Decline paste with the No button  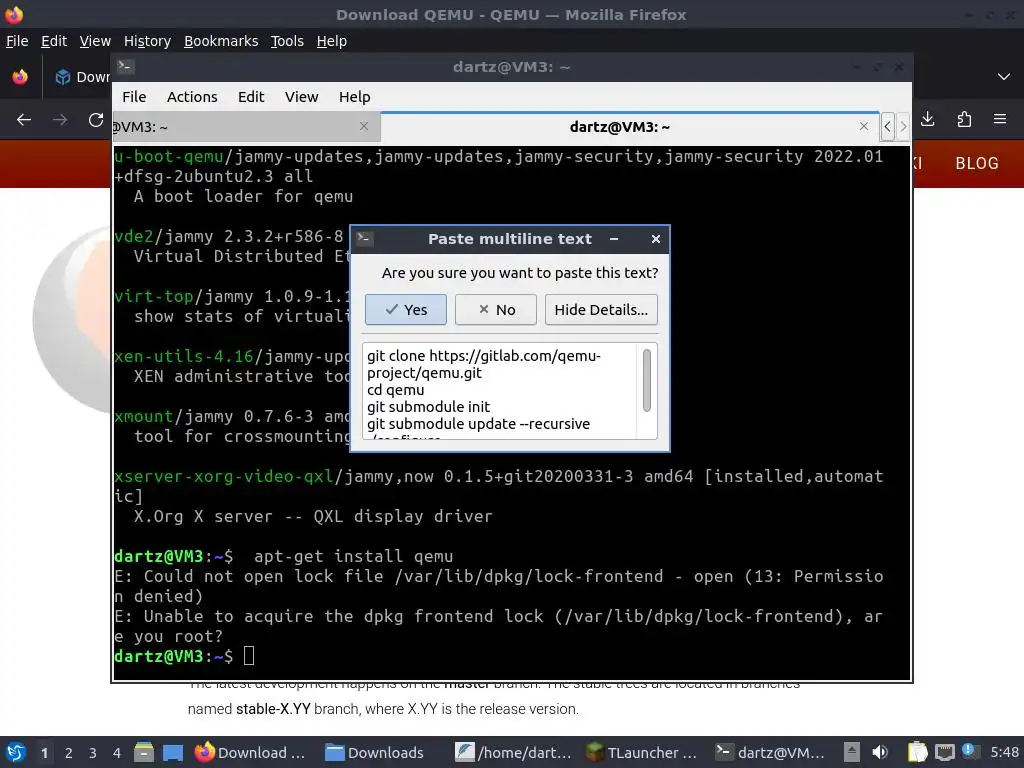tap(496, 310)
